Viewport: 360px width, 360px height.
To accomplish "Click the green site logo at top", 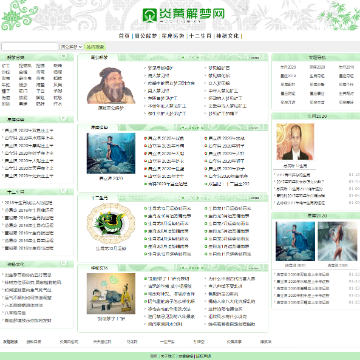I will (x=183, y=15).
